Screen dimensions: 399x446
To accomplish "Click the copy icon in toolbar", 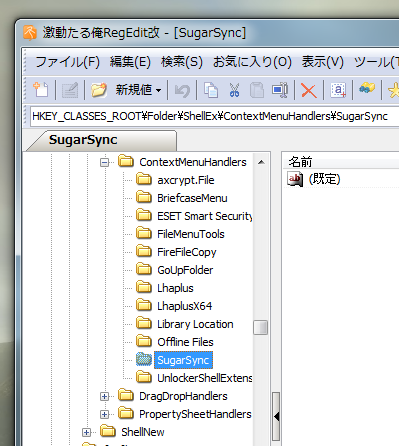I will pyautogui.click(x=211, y=90).
